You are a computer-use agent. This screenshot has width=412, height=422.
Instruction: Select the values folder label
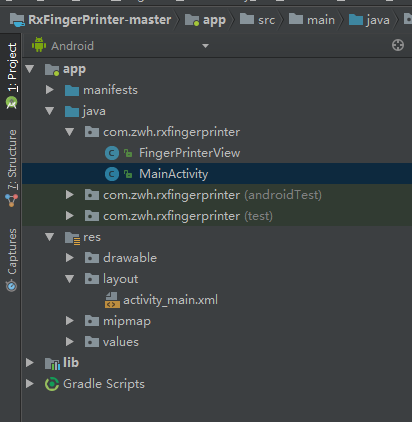click(121, 342)
